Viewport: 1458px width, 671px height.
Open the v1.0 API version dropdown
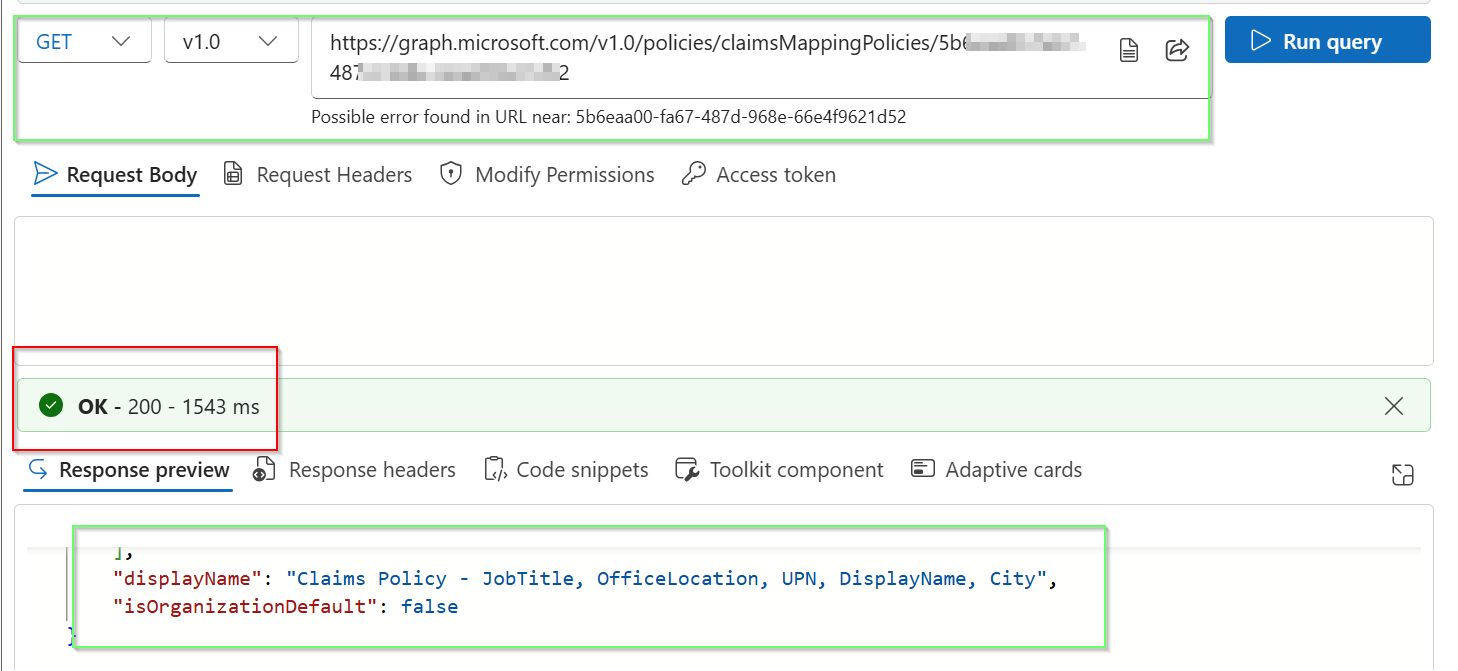pos(231,41)
